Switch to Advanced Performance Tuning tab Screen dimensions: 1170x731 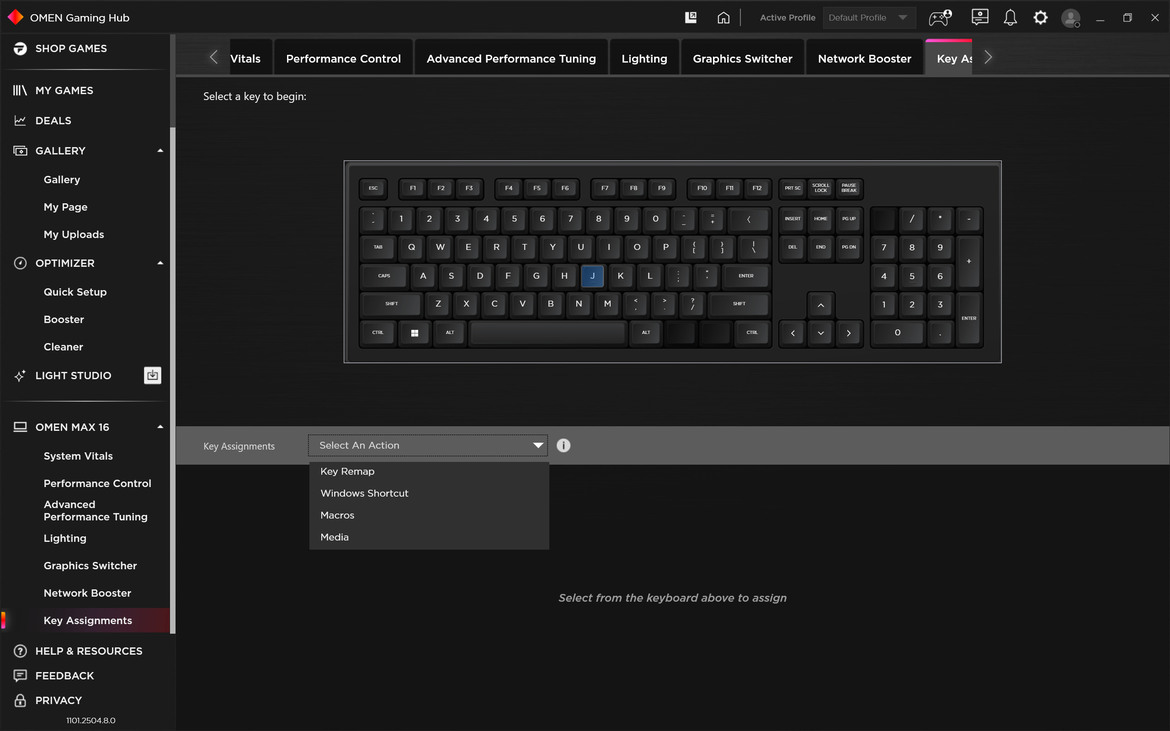point(511,58)
